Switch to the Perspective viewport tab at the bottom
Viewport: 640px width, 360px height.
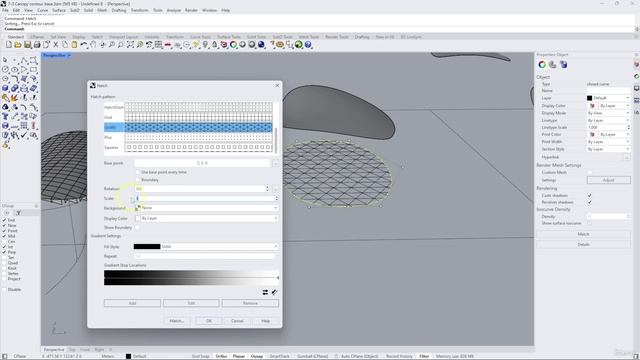tap(54, 350)
